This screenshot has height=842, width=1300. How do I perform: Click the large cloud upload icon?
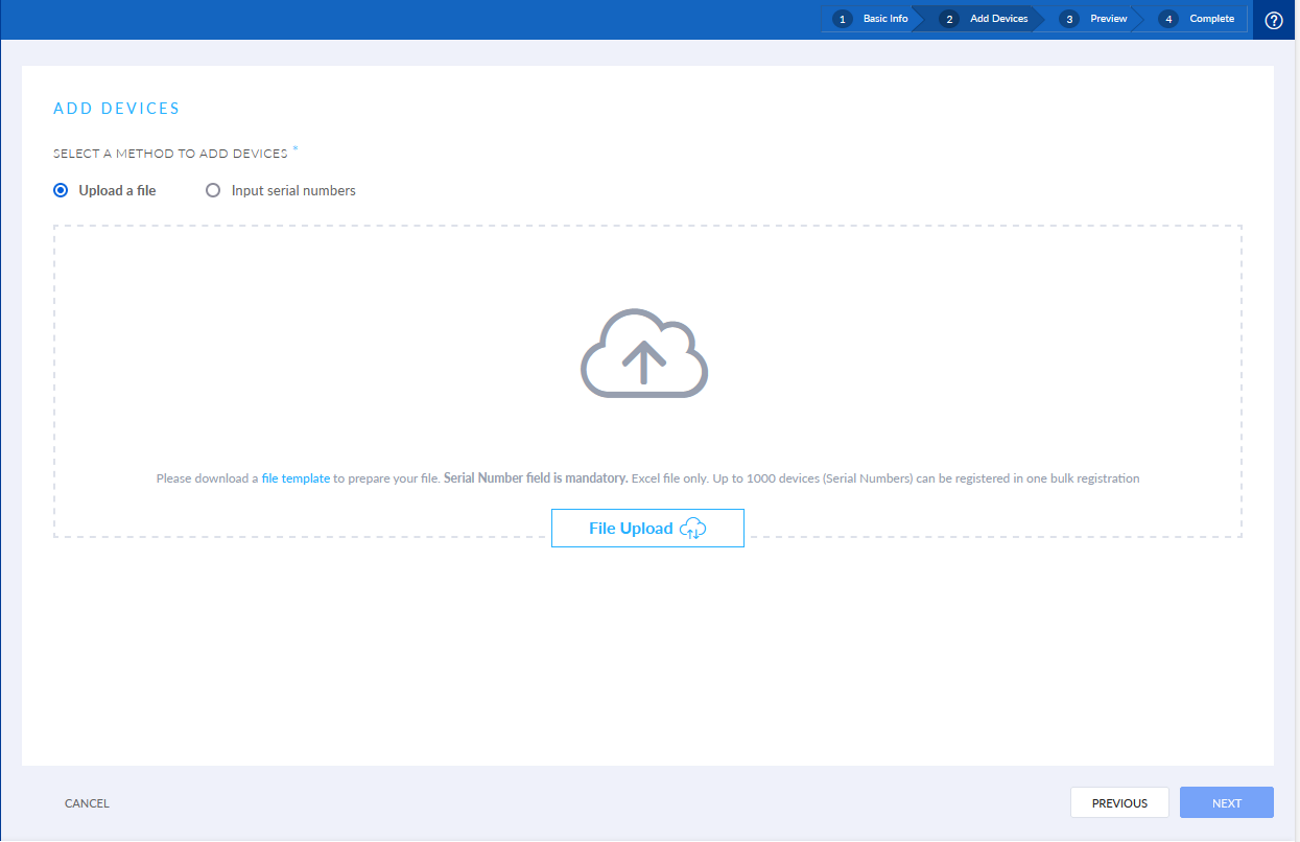pos(644,353)
